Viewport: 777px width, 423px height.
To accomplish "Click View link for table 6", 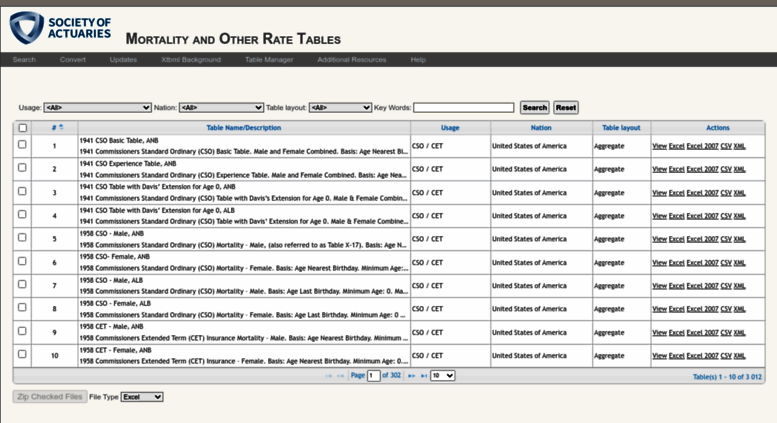I will [x=660, y=263].
